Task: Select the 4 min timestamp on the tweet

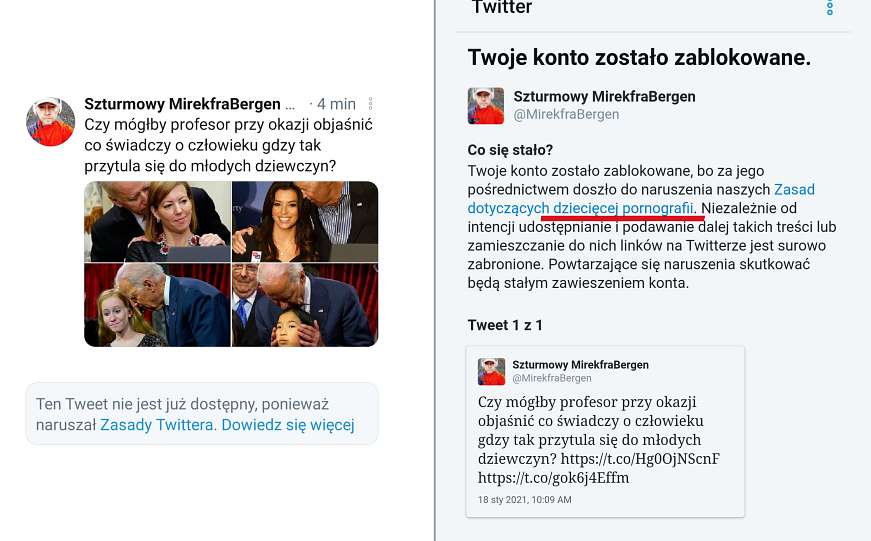Action: 336,104
